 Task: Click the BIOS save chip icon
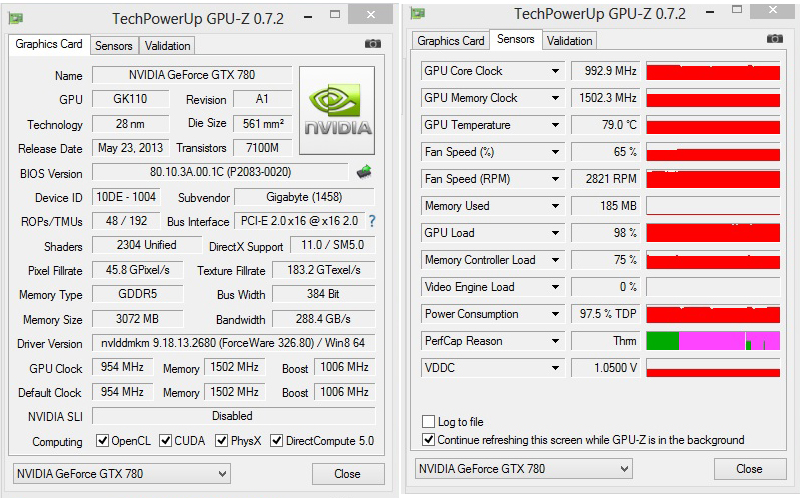click(x=364, y=172)
